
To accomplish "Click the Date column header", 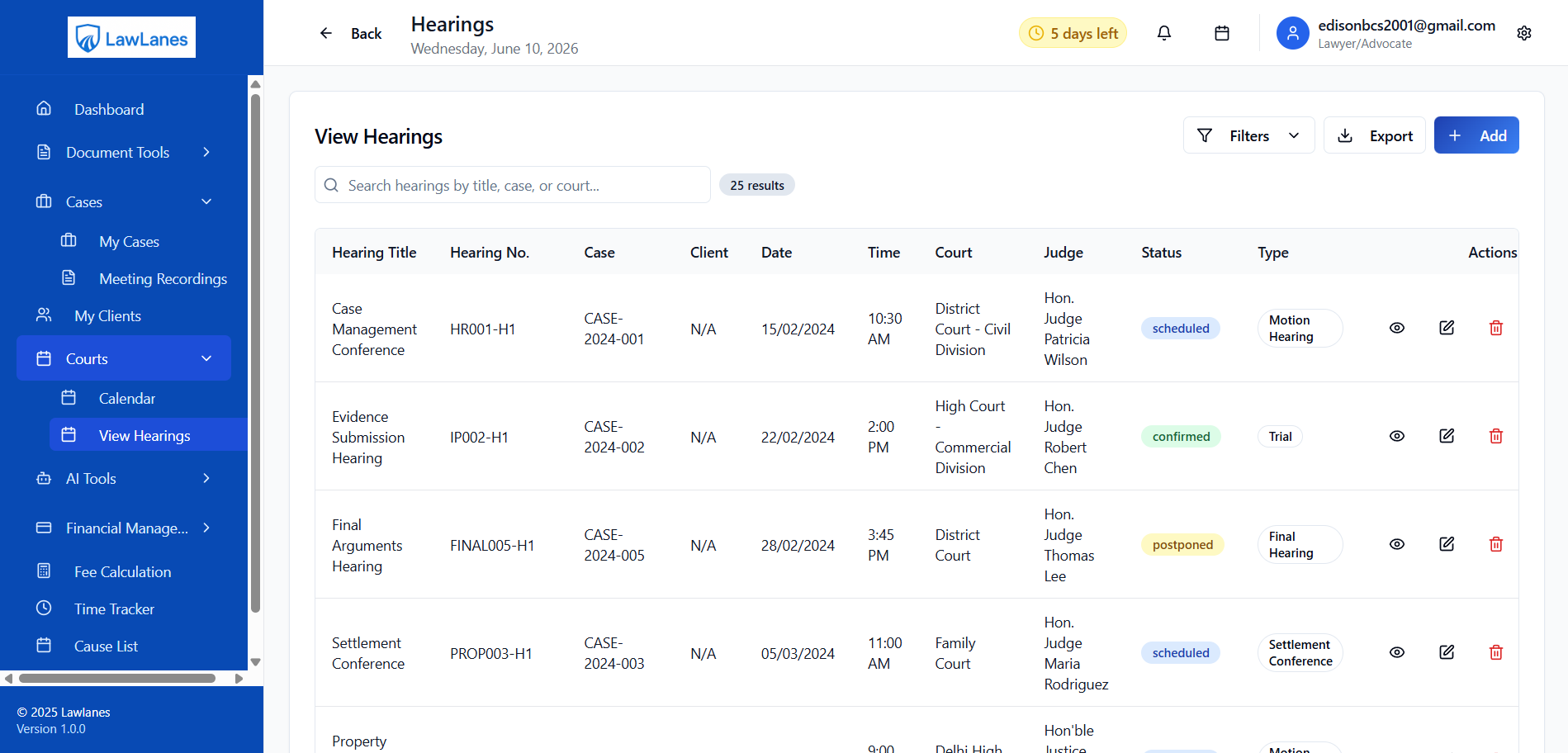I will (x=776, y=253).
